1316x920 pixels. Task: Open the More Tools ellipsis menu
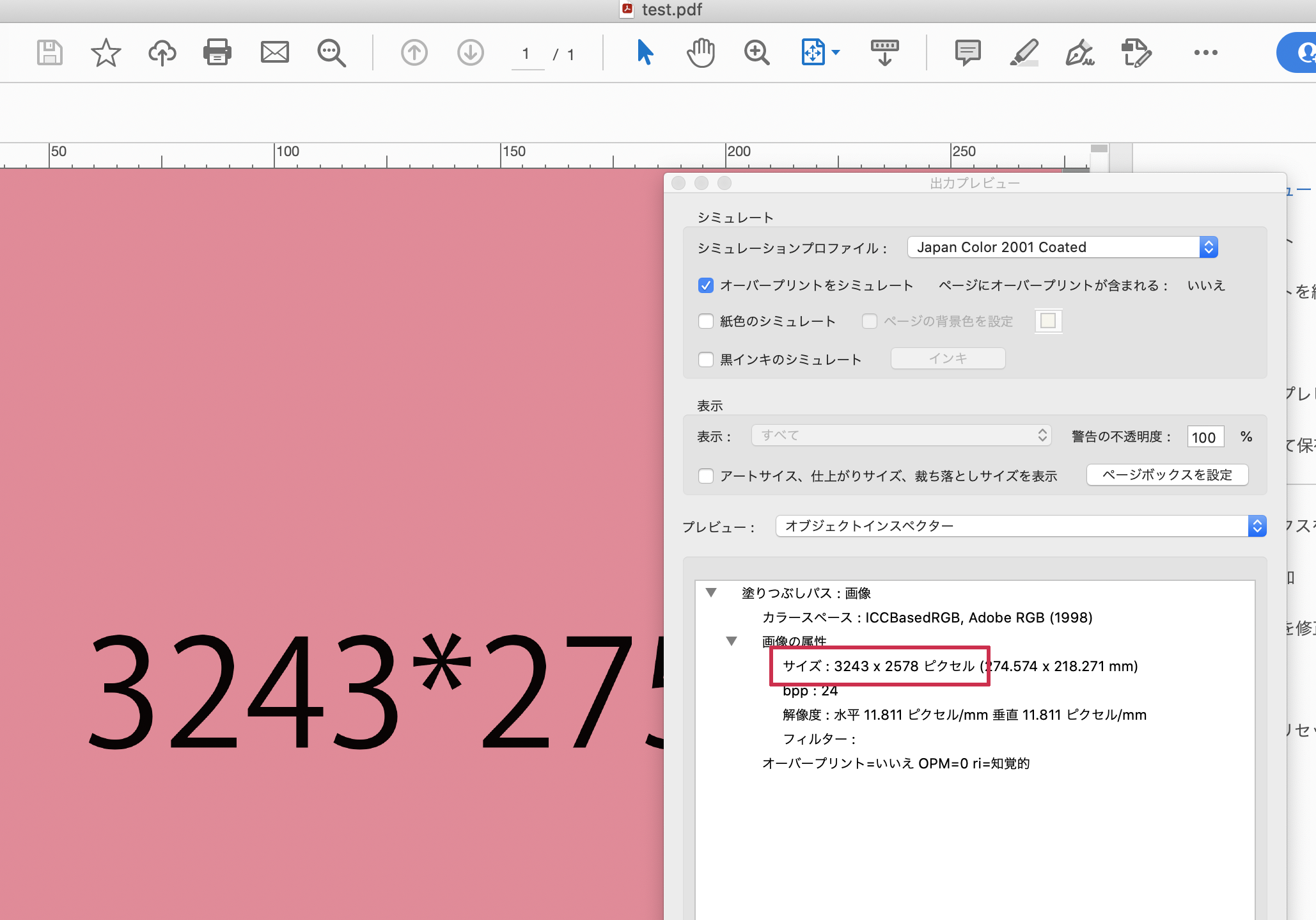click(x=1205, y=52)
